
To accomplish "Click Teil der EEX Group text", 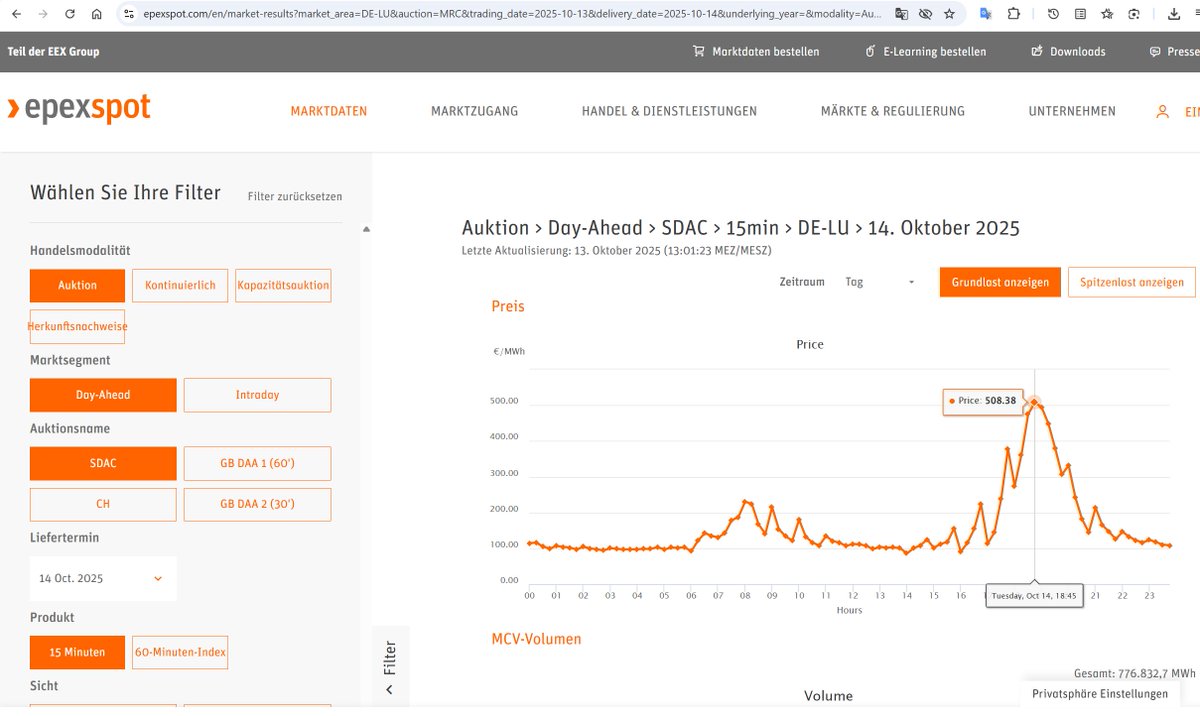I will [x=53, y=51].
